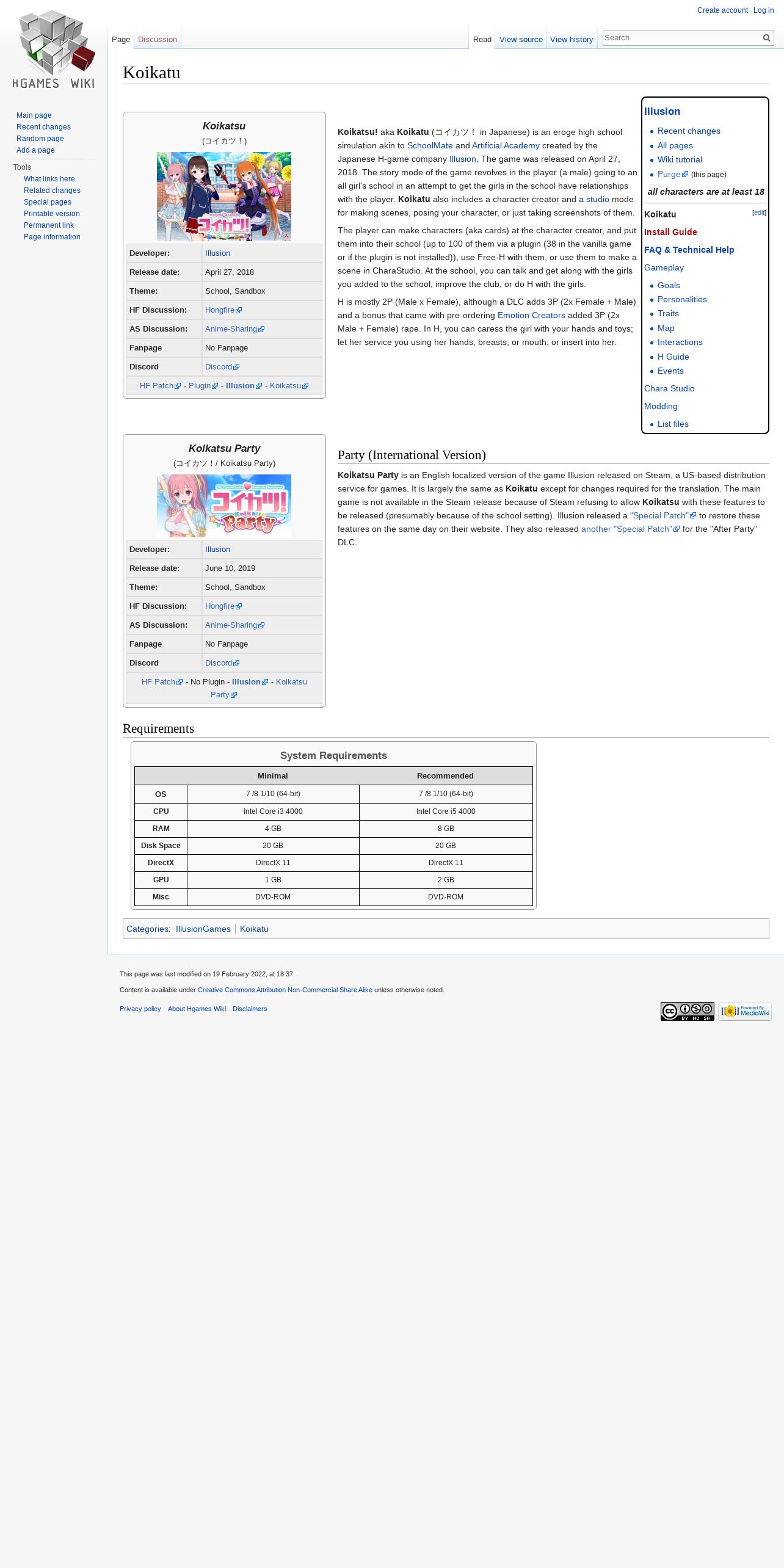Go to Main page in sidebar
Image resolution: width=784 pixels, height=1568 pixels.
pyautogui.click(x=34, y=115)
